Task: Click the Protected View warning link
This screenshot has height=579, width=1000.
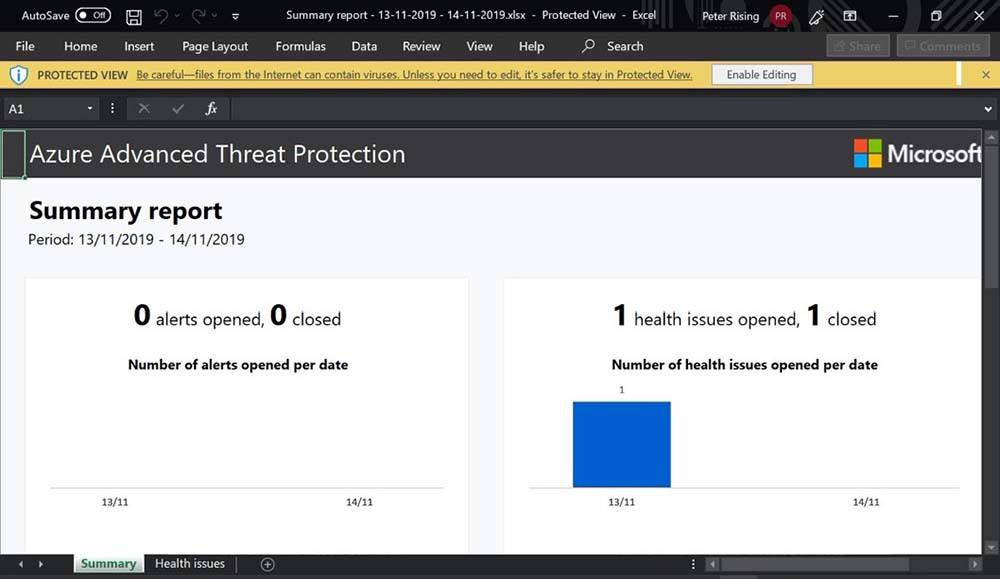Action: (x=414, y=75)
